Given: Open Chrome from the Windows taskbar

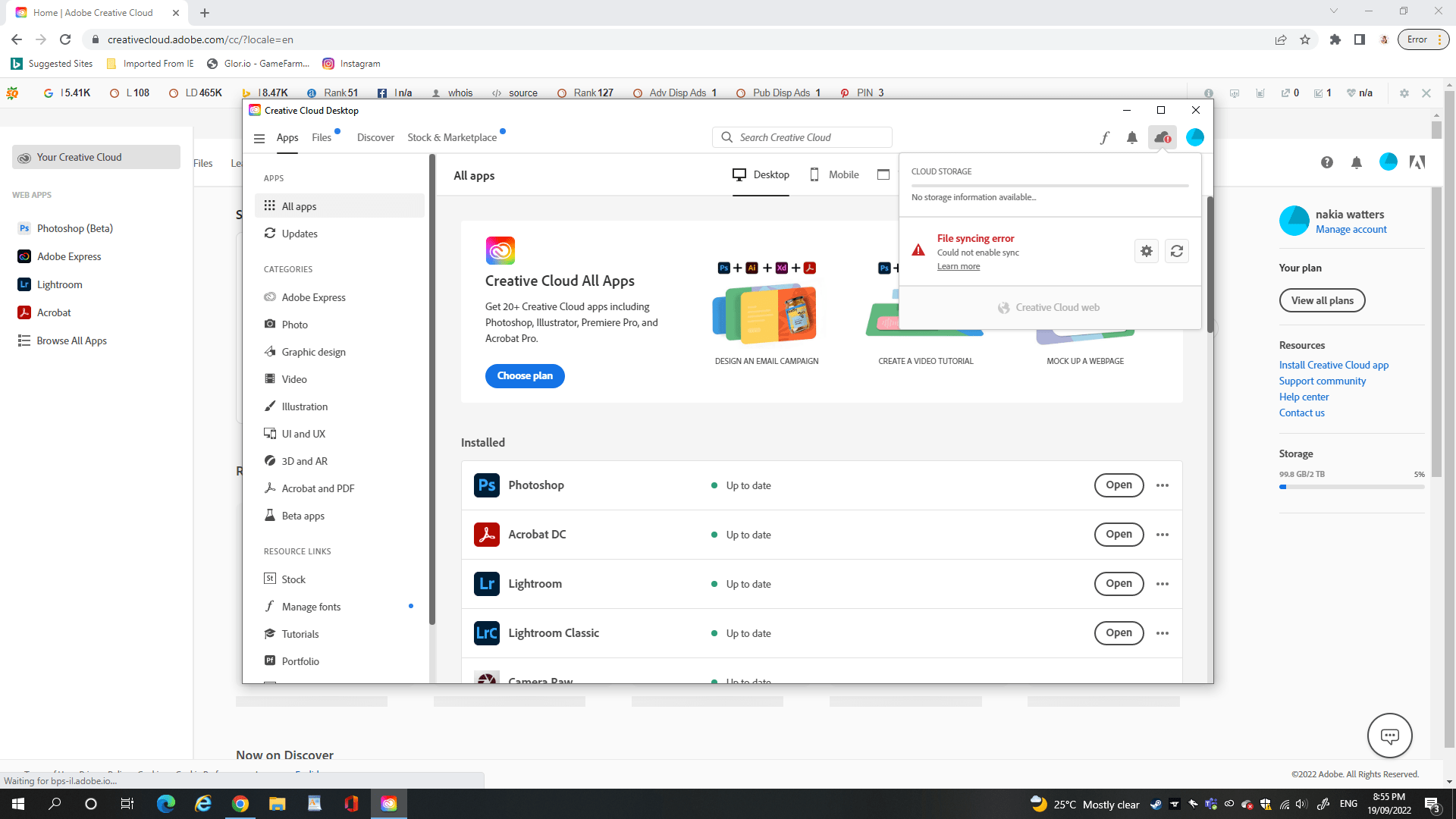Looking at the screenshot, I should pos(240,804).
